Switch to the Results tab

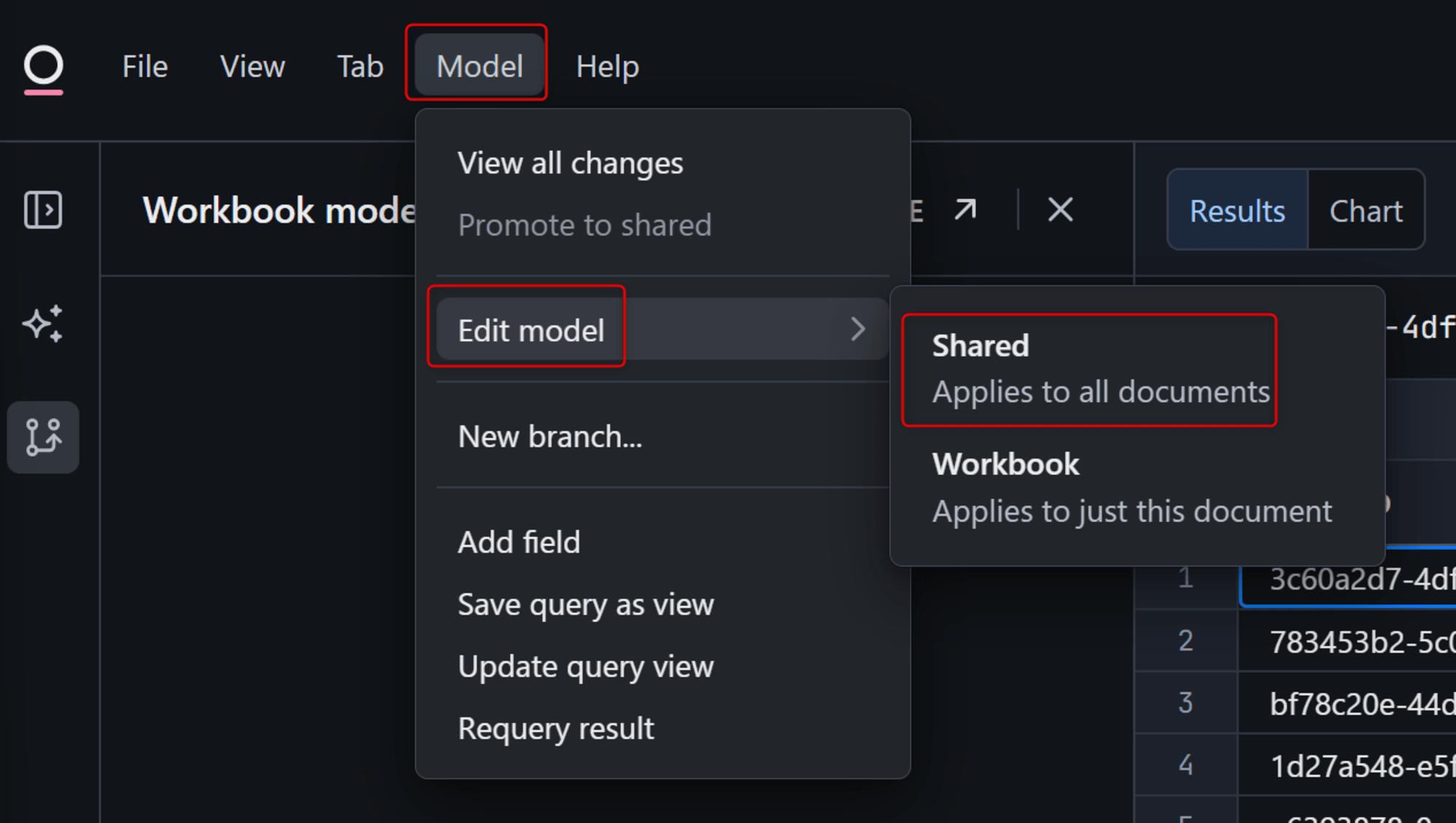[1237, 211]
